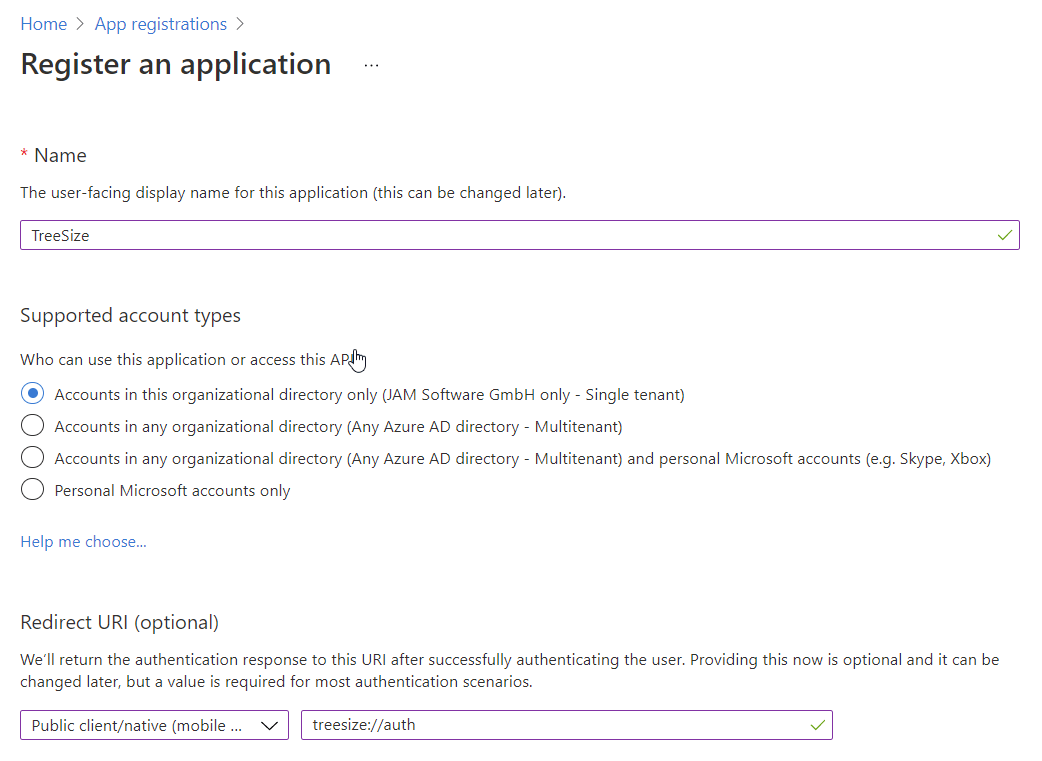Click the Help me choose link
The image size is (1042, 761).
[83, 541]
